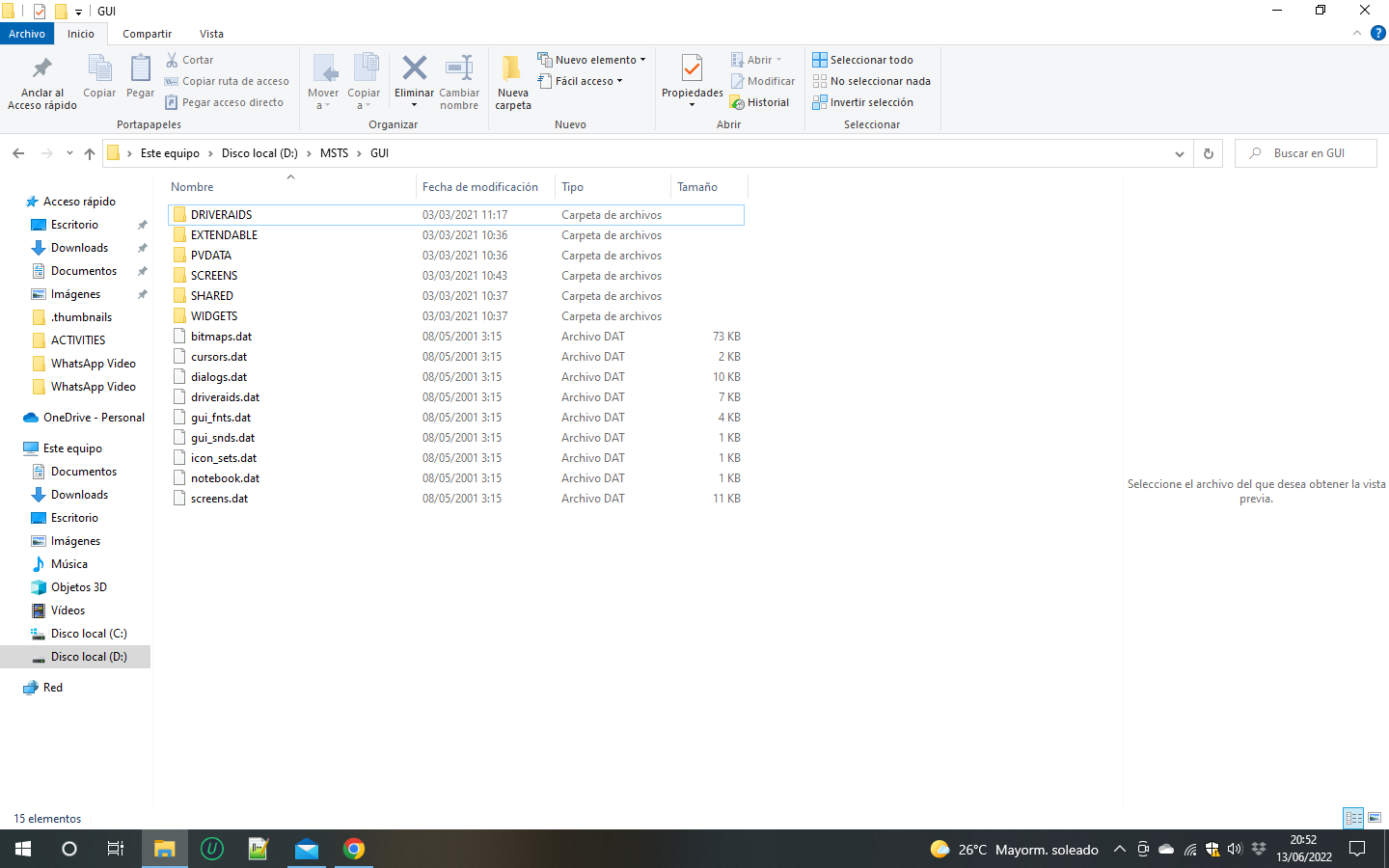Screen dimensions: 1389x868
Task: Switch to details view toggle
Action: click(x=1353, y=818)
